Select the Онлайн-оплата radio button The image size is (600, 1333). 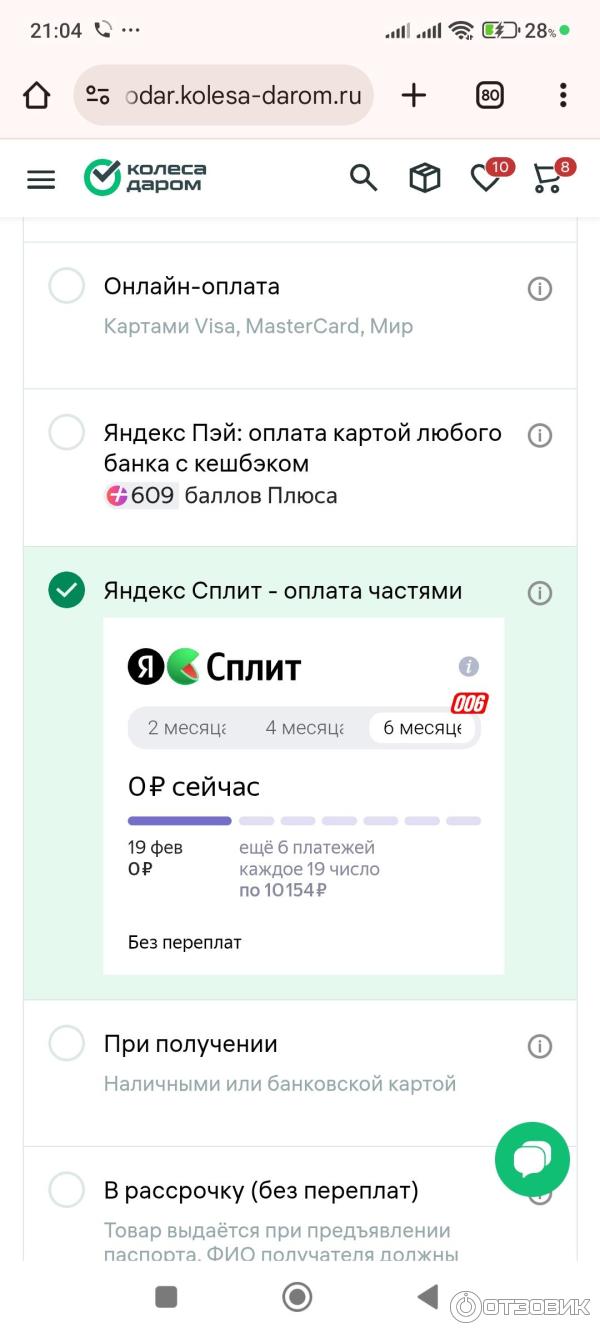click(x=67, y=287)
